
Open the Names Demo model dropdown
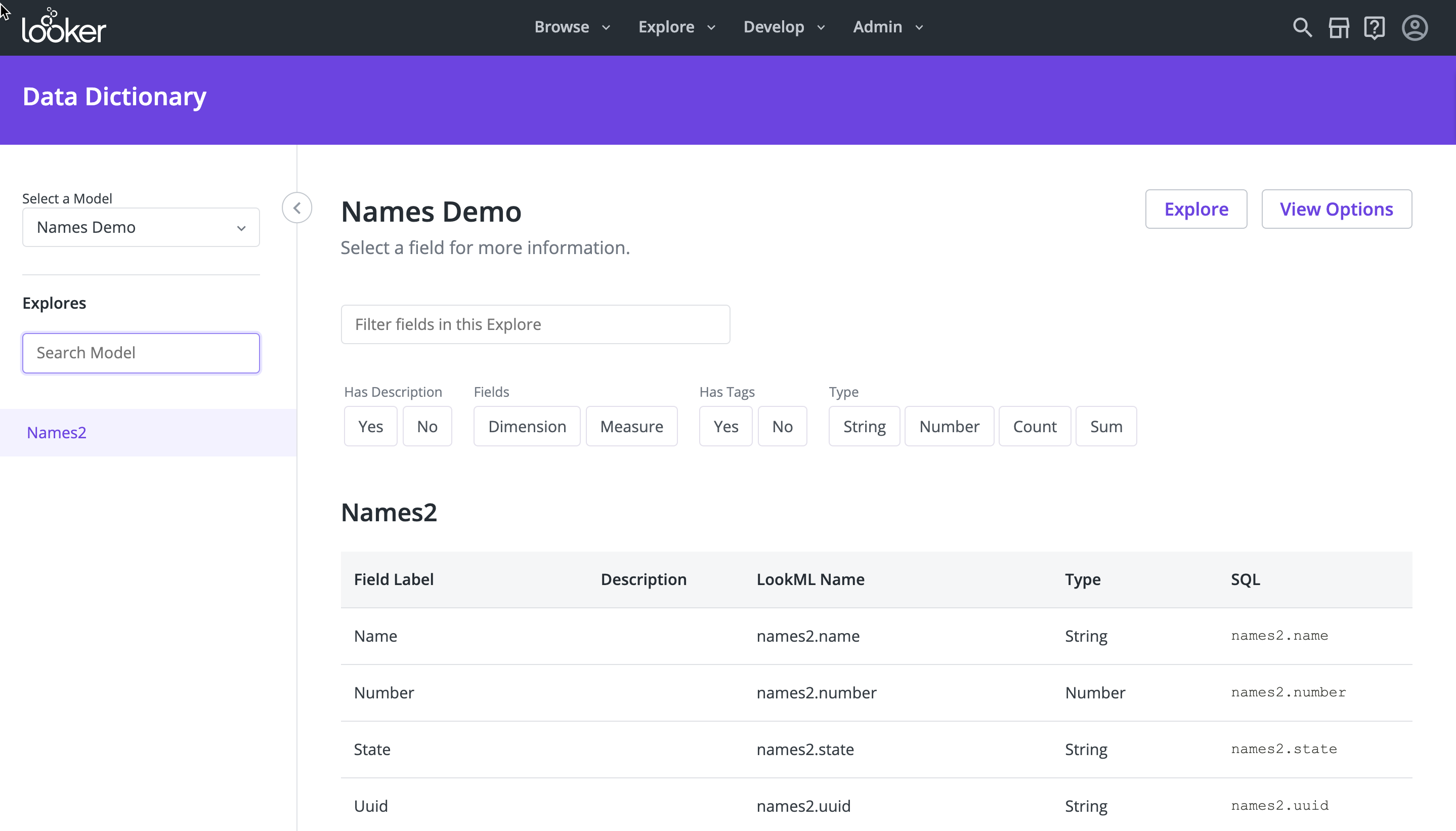click(x=141, y=227)
